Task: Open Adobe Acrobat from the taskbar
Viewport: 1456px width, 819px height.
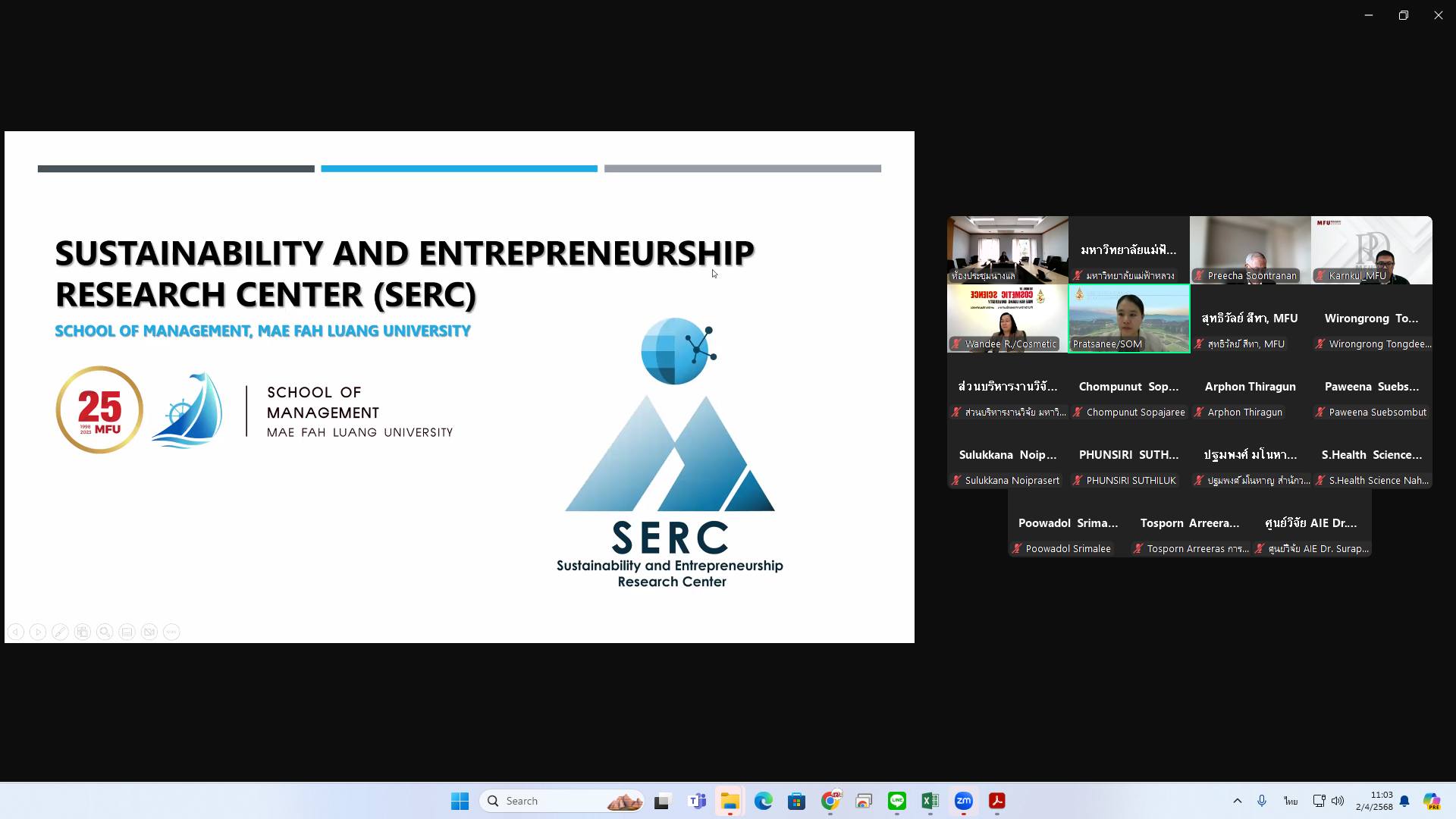Action: point(997,801)
